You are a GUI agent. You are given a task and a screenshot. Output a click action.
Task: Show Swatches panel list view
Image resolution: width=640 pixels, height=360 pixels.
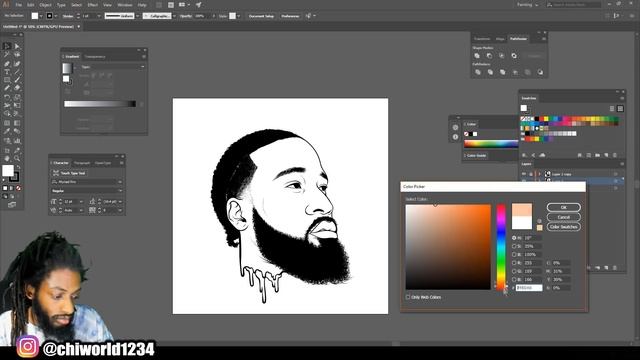click(612, 109)
